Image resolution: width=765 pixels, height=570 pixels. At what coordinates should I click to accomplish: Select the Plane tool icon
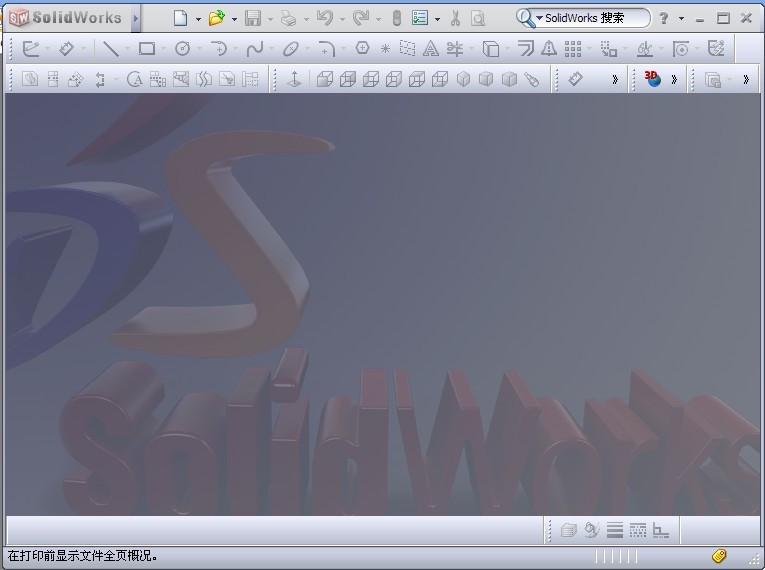pyautogui.click(x=407, y=48)
